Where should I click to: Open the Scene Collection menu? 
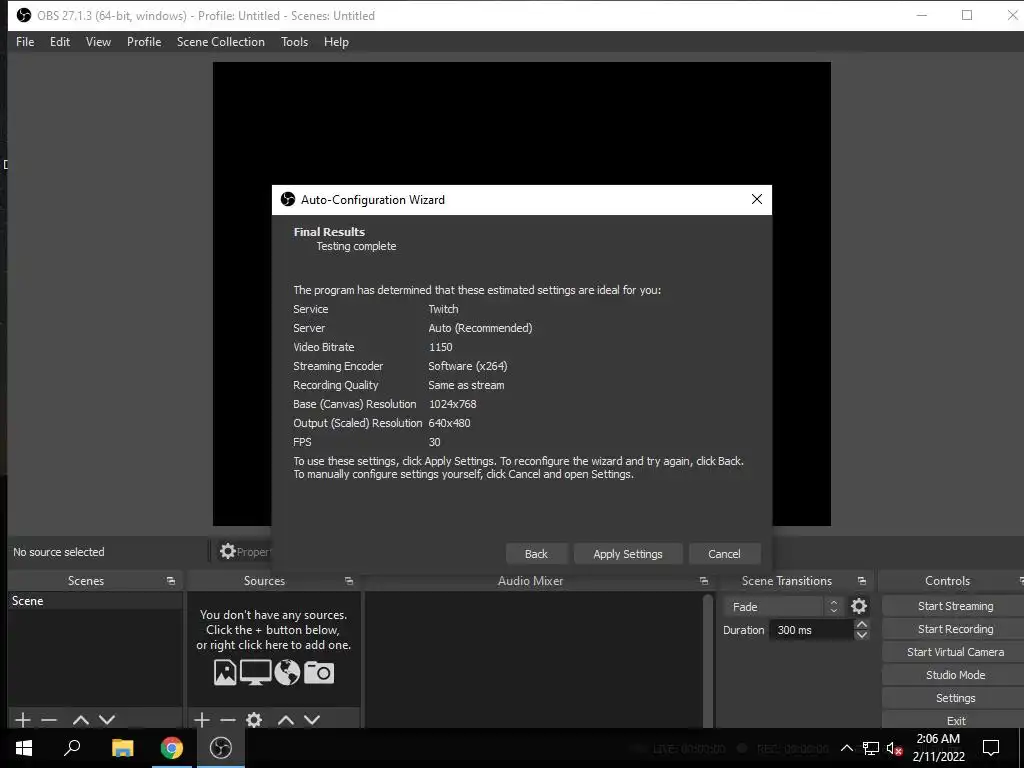pos(221,42)
